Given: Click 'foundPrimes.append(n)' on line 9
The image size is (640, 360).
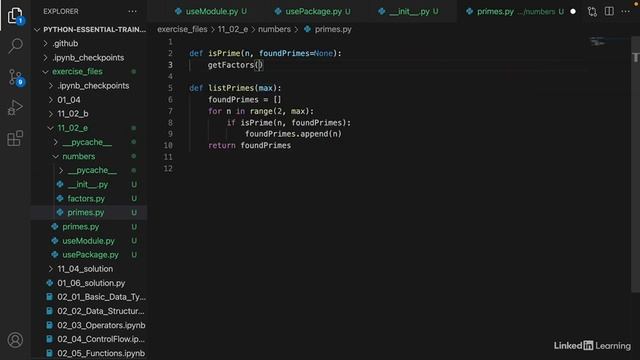Looking at the screenshot, I should pyautogui.click(x=293, y=134).
